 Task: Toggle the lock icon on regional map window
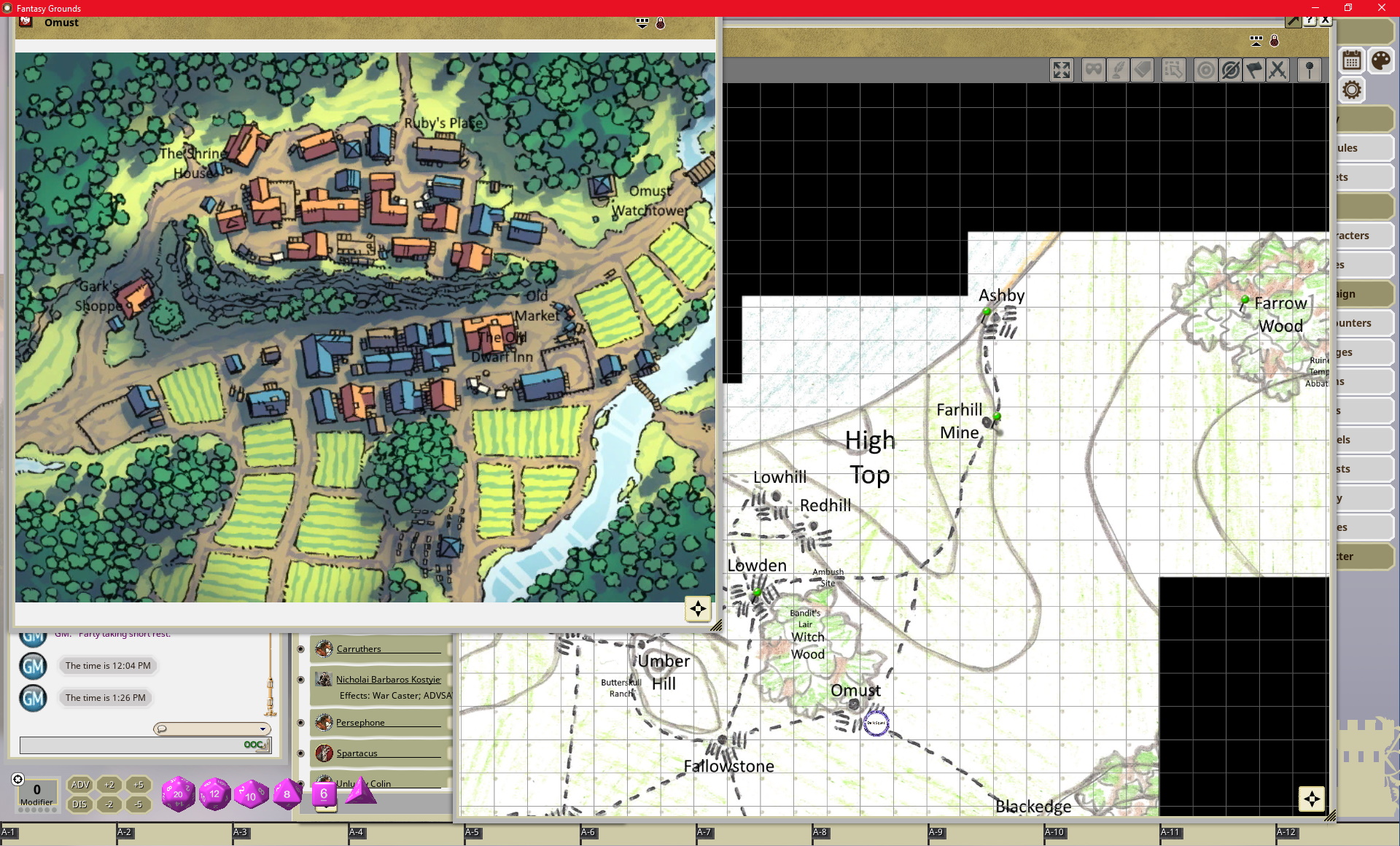(1274, 41)
